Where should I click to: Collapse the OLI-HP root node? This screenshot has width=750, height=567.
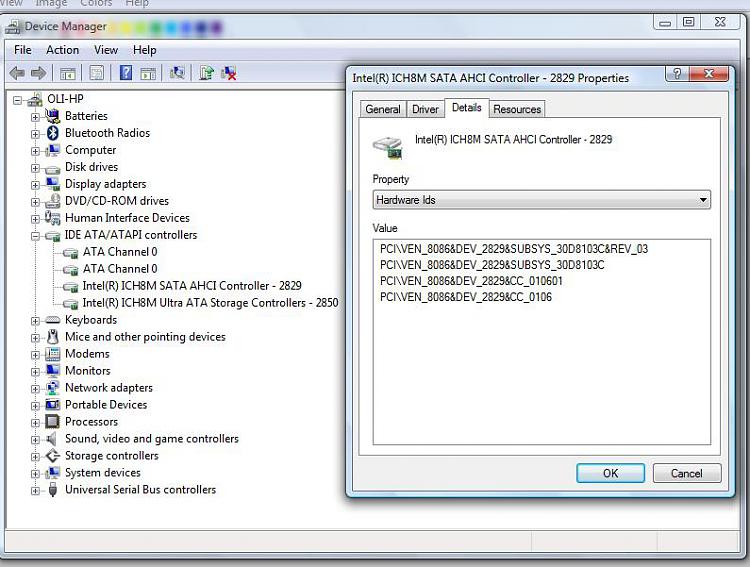click(x=18, y=100)
